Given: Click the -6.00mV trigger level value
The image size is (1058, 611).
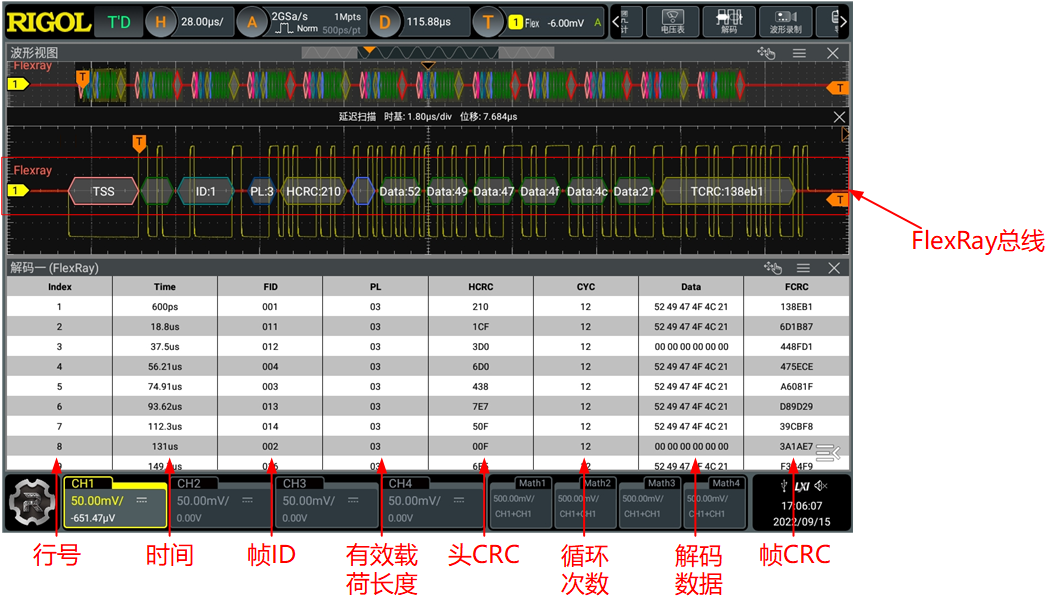Looking at the screenshot, I should point(565,23).
